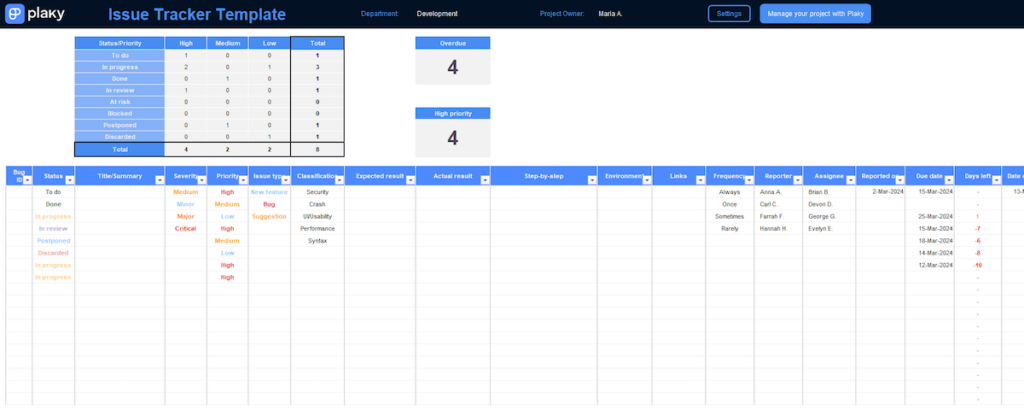
Task: Click the Critical severity cell
Action: (x=185, y=228)
